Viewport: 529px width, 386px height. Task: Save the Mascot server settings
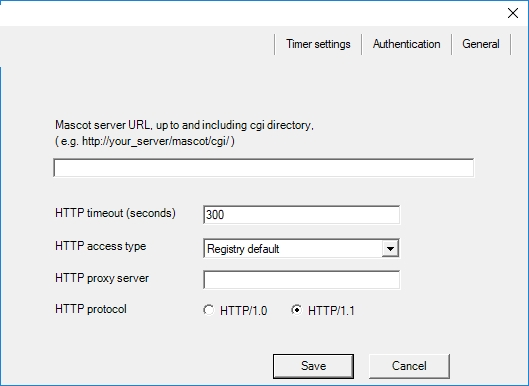point(313,366)
